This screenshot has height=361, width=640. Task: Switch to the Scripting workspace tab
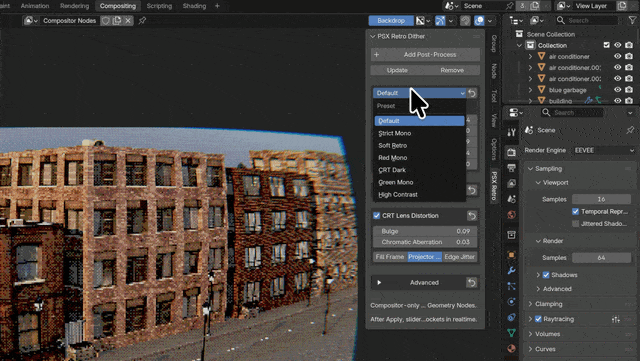tap(159, 6)
